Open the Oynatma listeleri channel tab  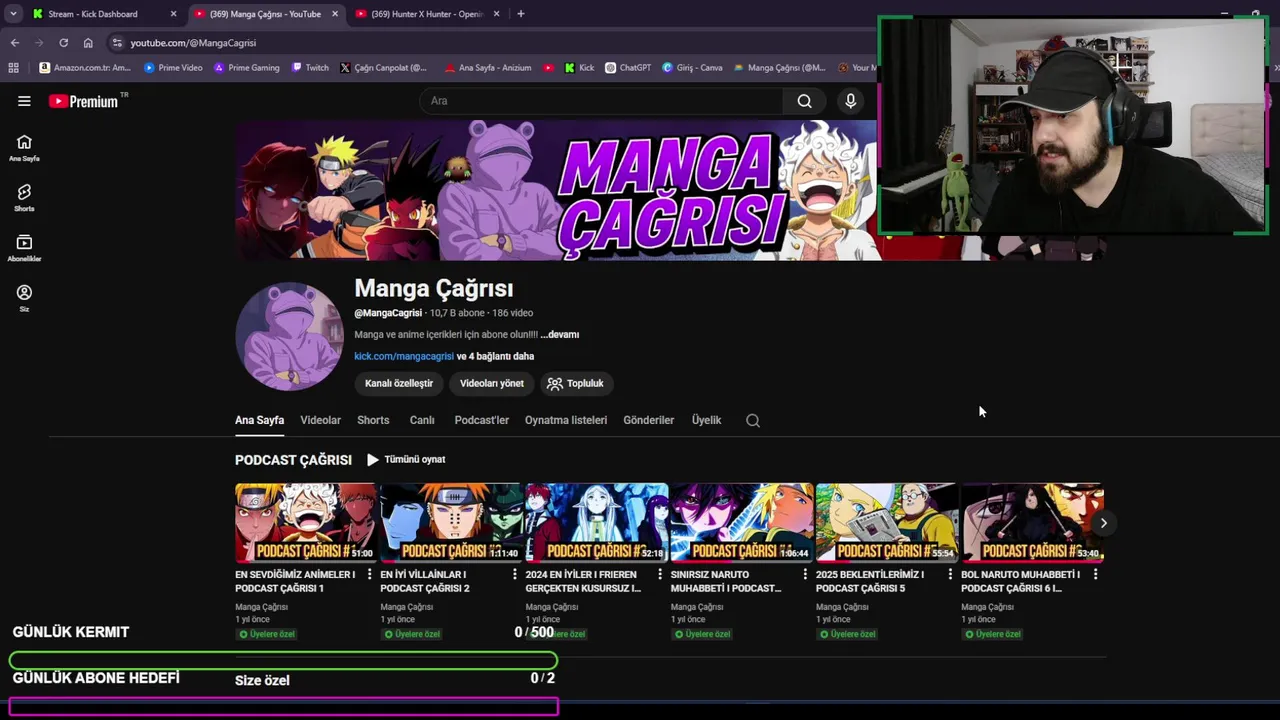point(566,421)
